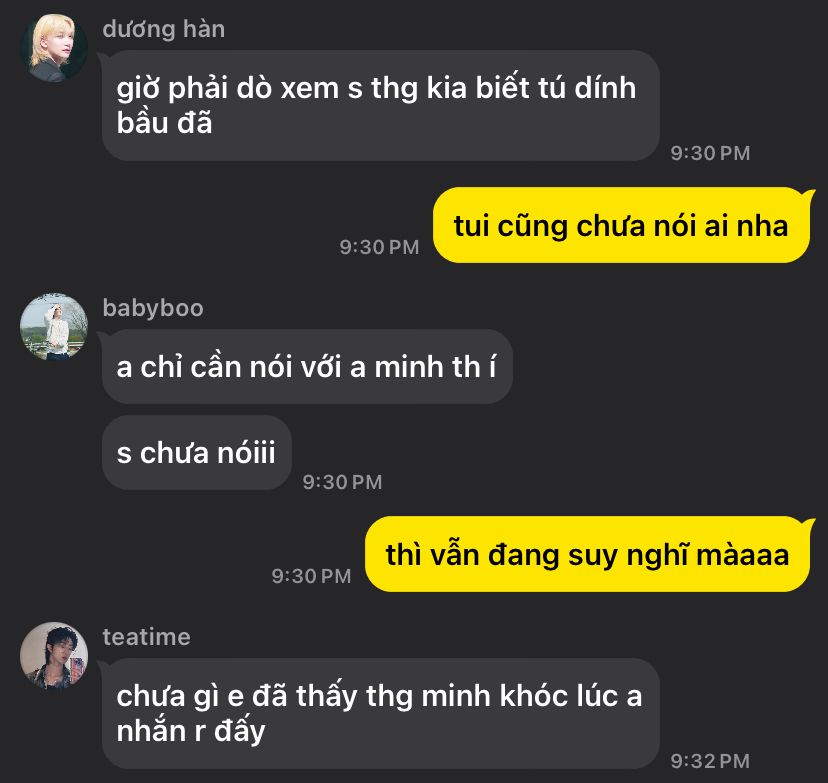Click 9:30 PM timestamp beside dương hàn's message
Image resolution: width=828 pixels, height=783 pixels.
710,153
